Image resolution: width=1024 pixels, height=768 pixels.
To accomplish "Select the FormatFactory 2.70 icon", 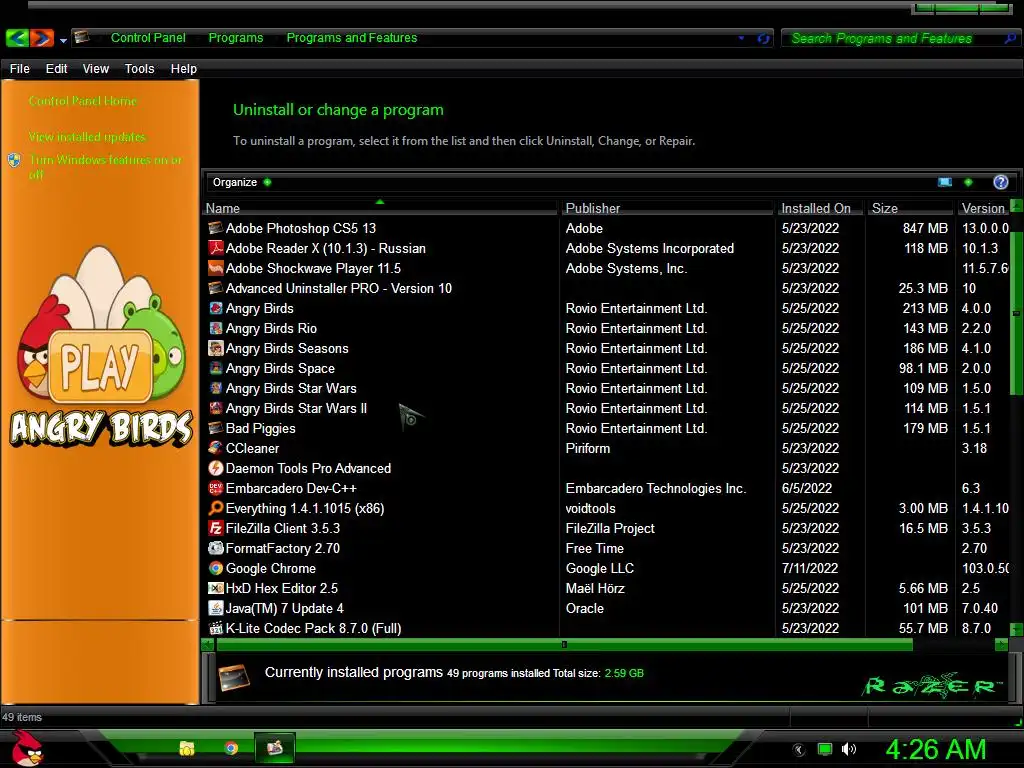I will pos(216,549).
